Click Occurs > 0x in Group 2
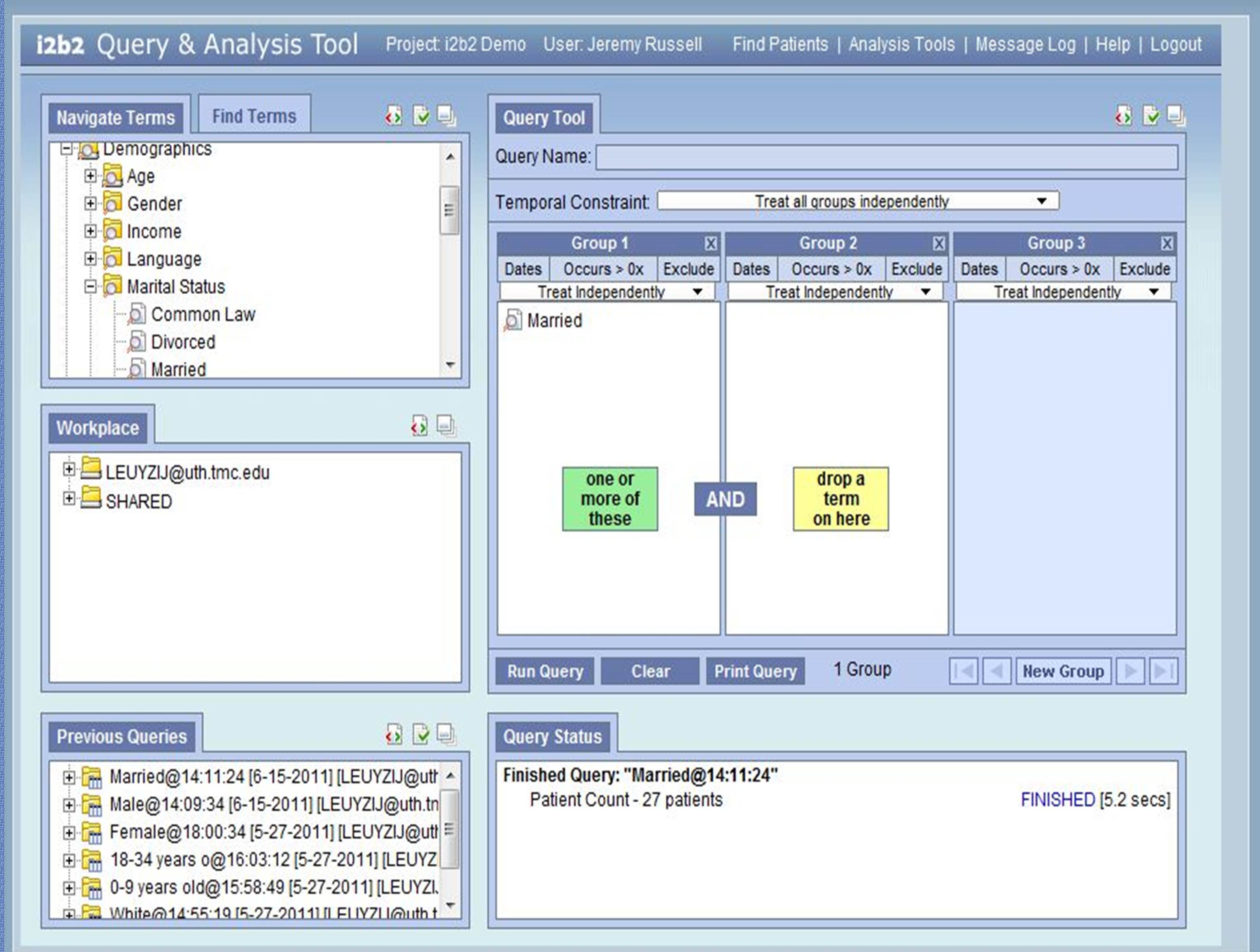1260x952 pixels. 831,269
